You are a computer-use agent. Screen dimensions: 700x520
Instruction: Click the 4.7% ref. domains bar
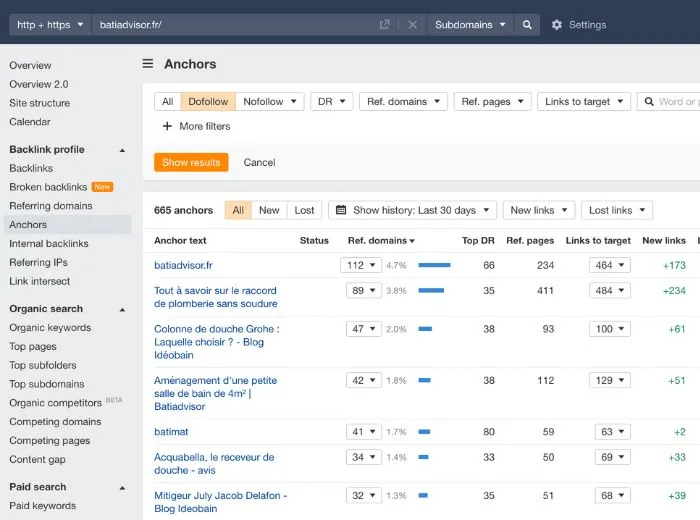[434, 265]
